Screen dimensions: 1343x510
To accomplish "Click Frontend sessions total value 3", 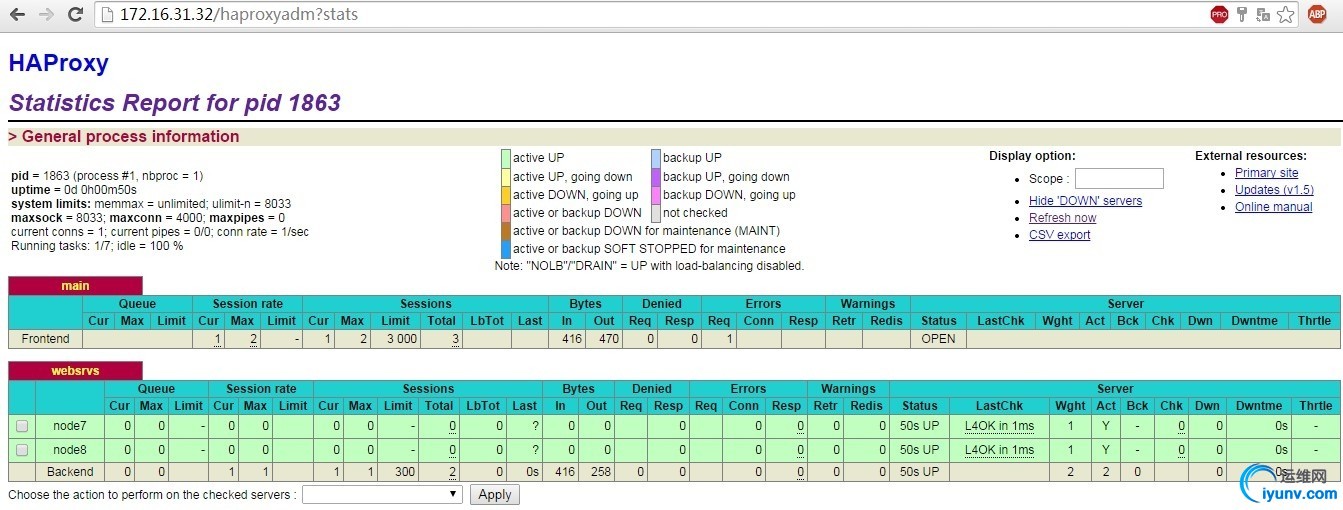I will 455,339.
